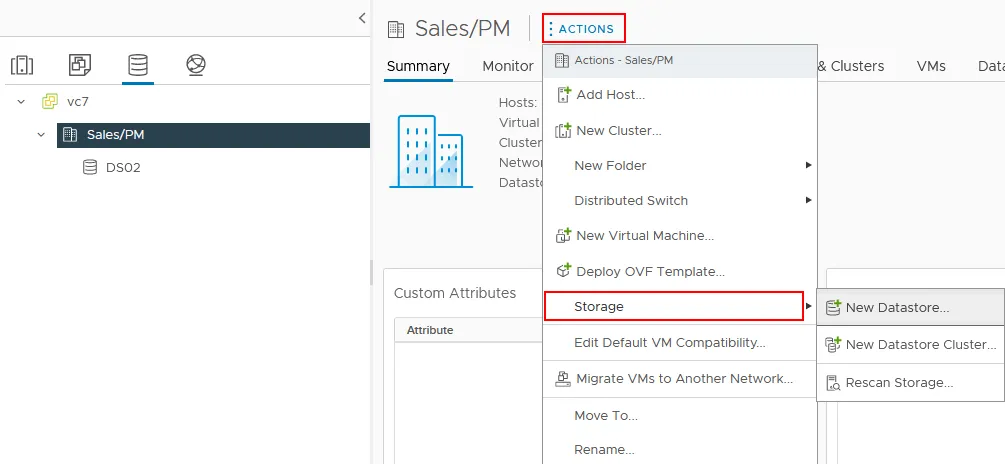Viewport: 1005px width, 464px height.
Task: Open the Hosts and Clusters inventory view
Action: point(22,65)
